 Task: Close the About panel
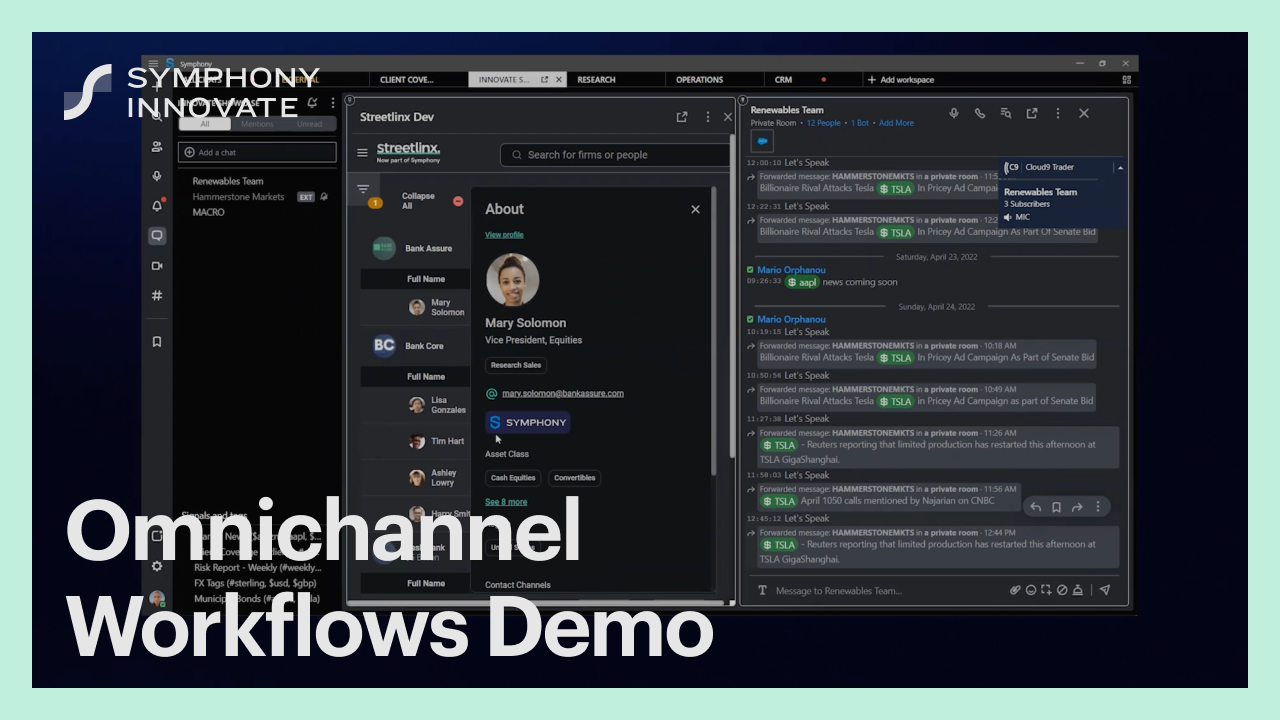695,209
